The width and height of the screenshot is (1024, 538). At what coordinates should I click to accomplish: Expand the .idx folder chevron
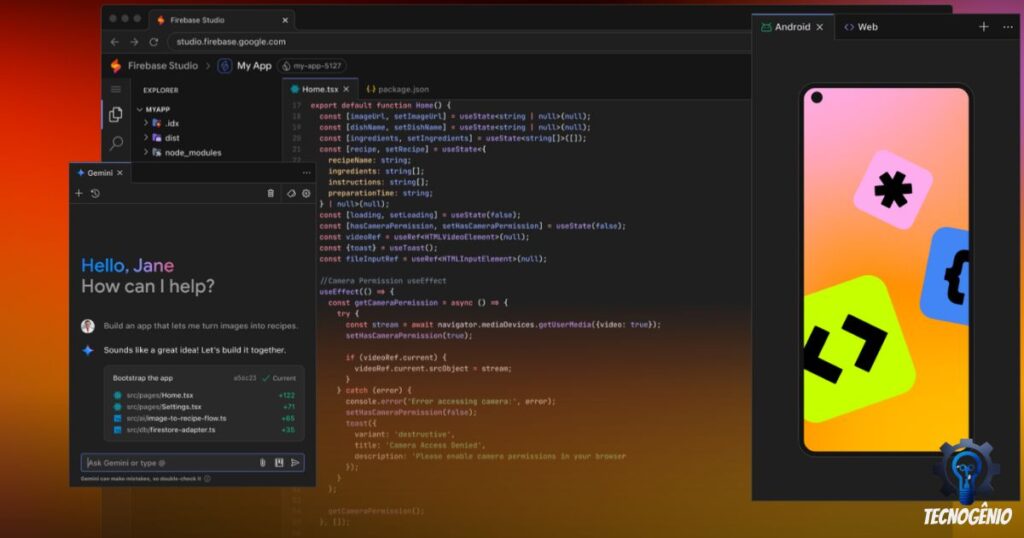coord(146,123)
